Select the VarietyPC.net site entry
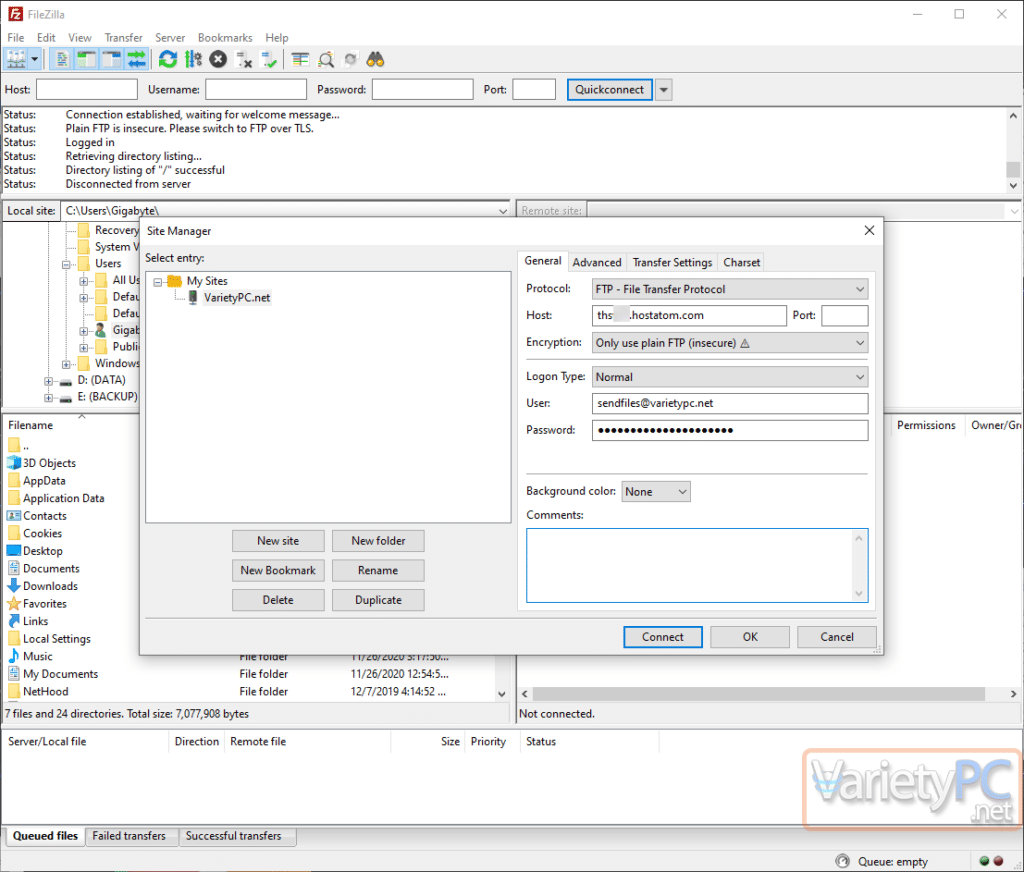Viewport: 1024px width, 872px height. pyautogui.click(x=237, y=298)
